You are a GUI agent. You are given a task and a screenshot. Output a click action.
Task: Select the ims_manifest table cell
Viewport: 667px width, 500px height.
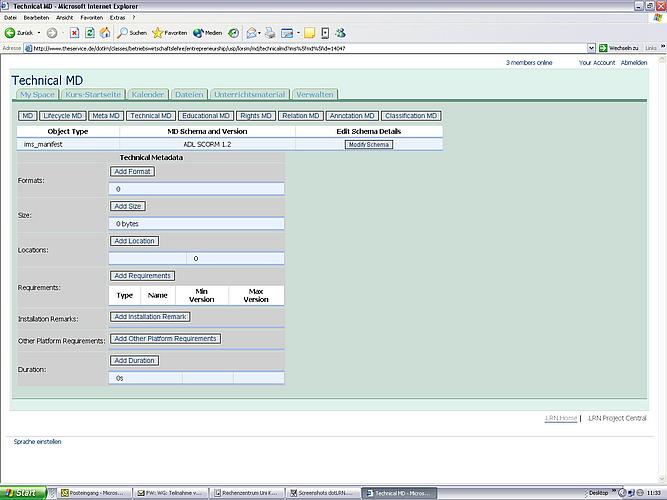[x=68, y=144]
